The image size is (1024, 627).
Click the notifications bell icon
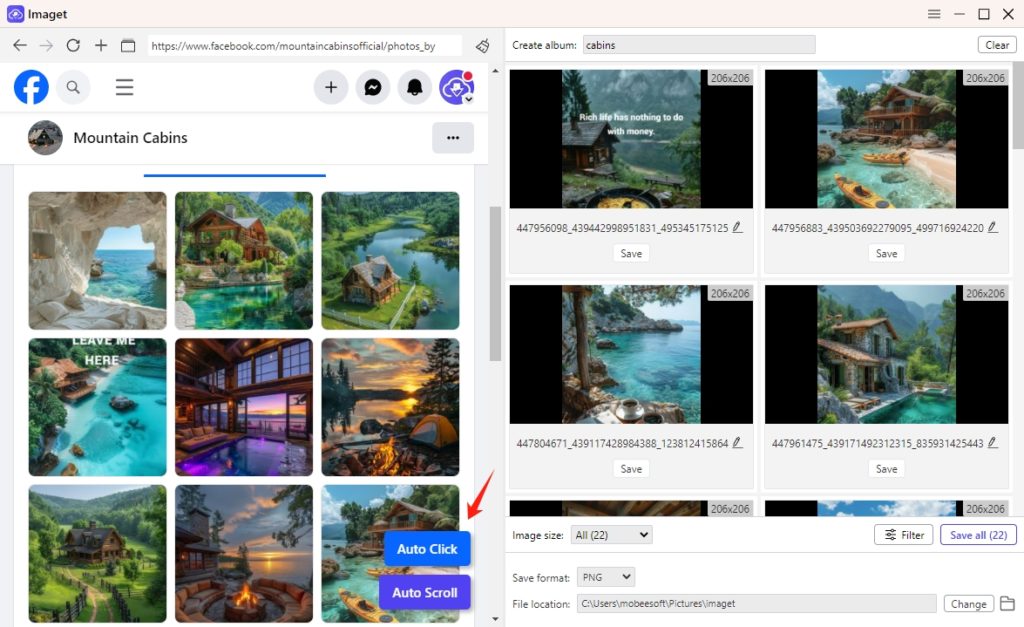(415, 87)
